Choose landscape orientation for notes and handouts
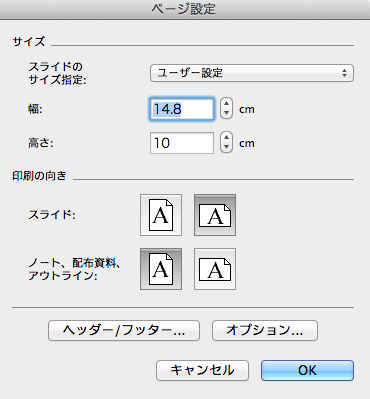Viewport: 370px width, 399px height. click(x=215, y=269)
